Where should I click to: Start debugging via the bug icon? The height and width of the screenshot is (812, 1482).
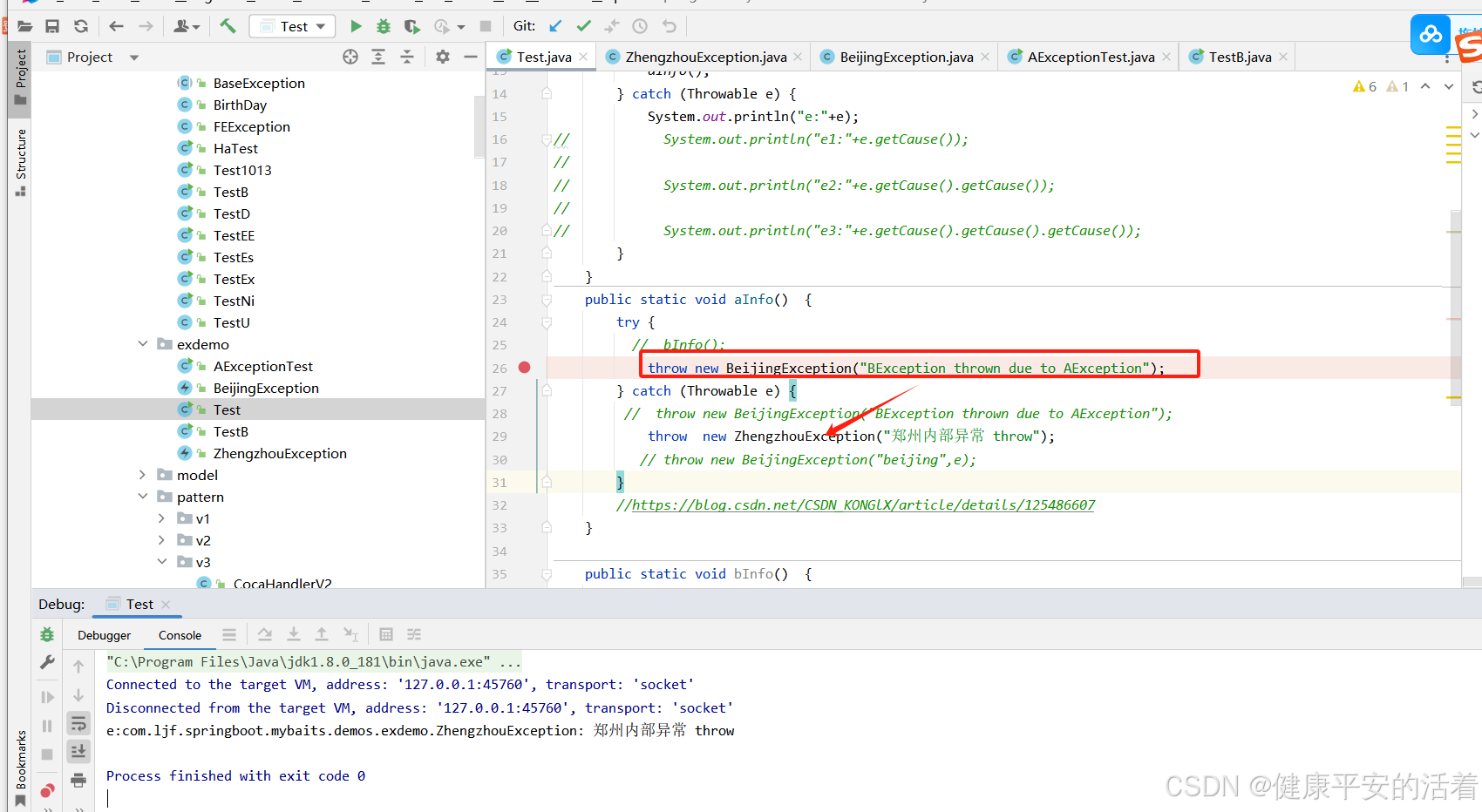coord(384,26)
